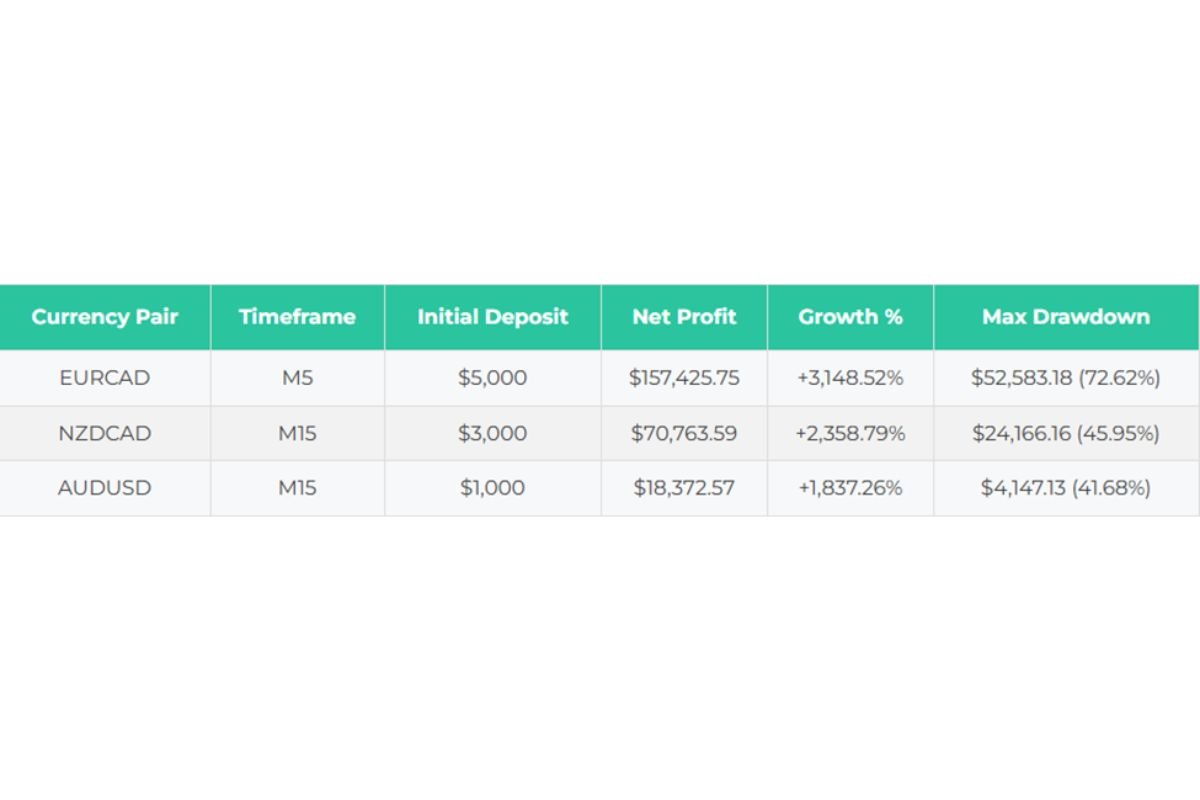Click the $3,000 deposit cell for NZDCAD
The height and width of the screenshot is (800, 1200).
click(x=492, y=433)
